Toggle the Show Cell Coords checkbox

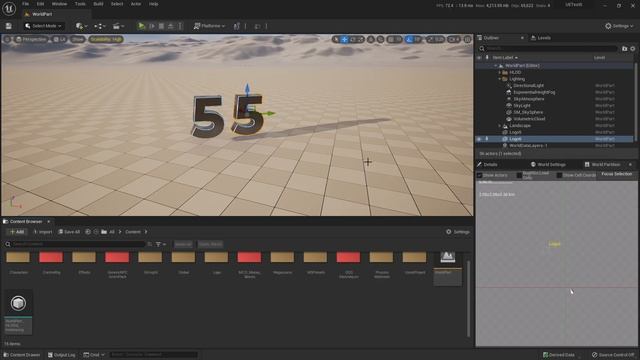point(560,175)
